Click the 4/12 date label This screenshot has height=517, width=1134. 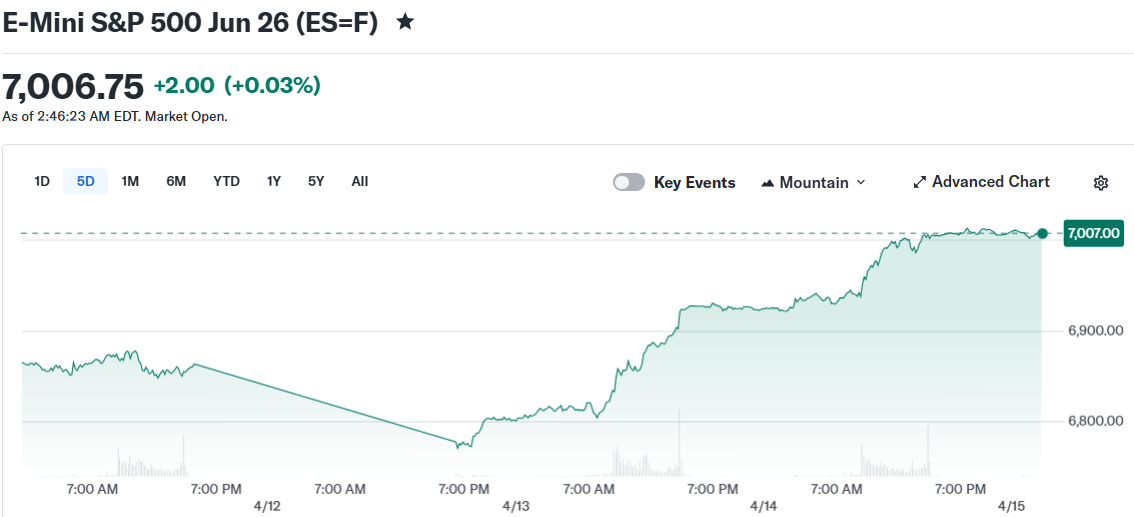pyautogui.click(x=268, y=505)
